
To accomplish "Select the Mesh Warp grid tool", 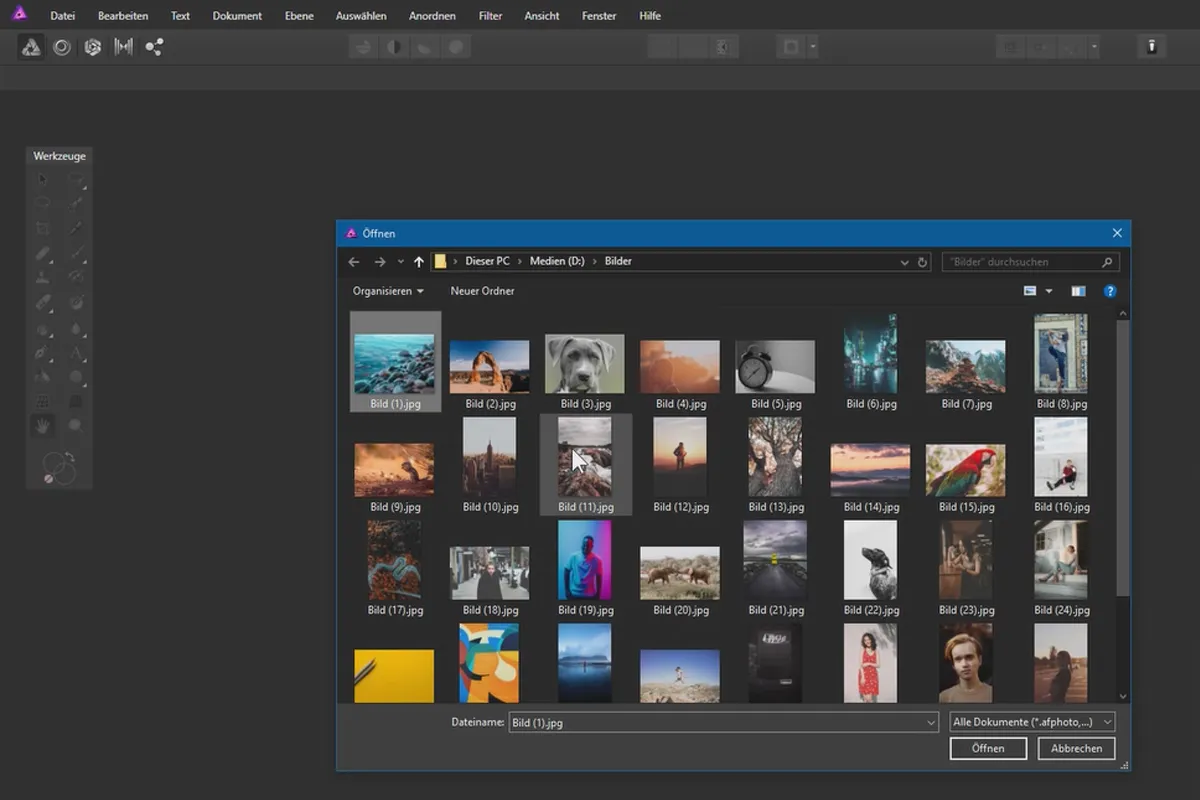I will click(x=43, y=401).
